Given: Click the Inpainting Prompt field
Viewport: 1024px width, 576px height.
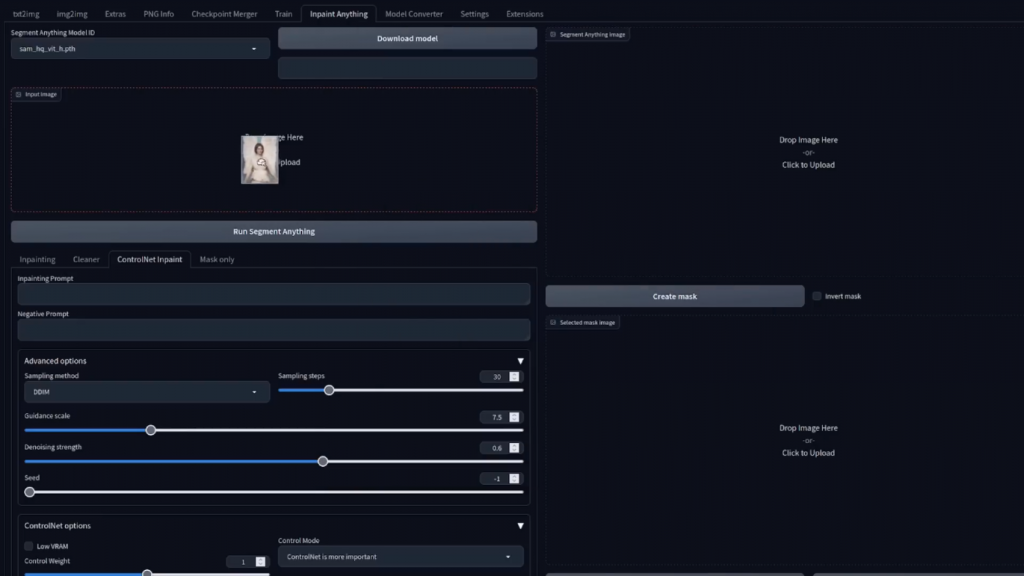Looking at the screenshot, I should (x=274, y=295).
